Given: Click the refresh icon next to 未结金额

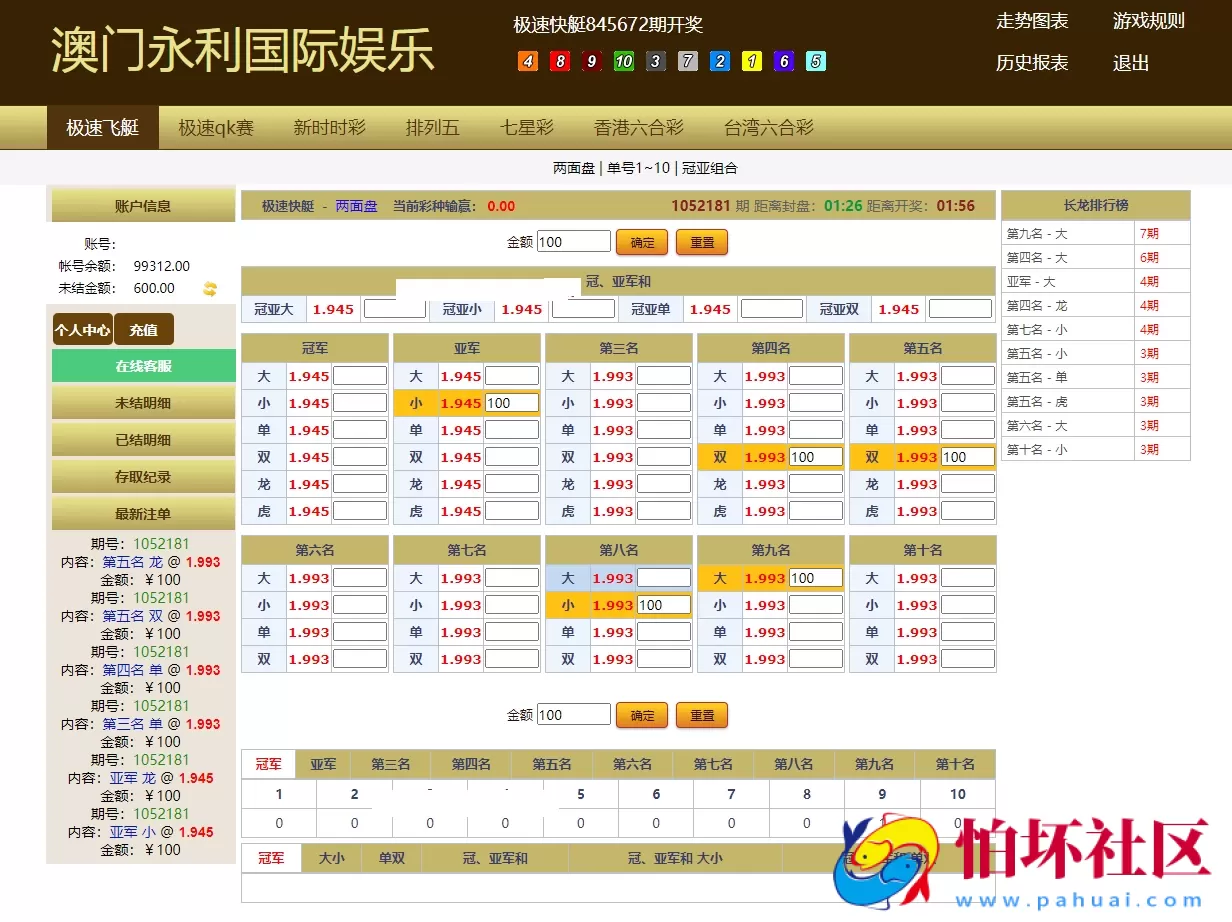Looking at the screenshot, I should click(x=209, y=288).
